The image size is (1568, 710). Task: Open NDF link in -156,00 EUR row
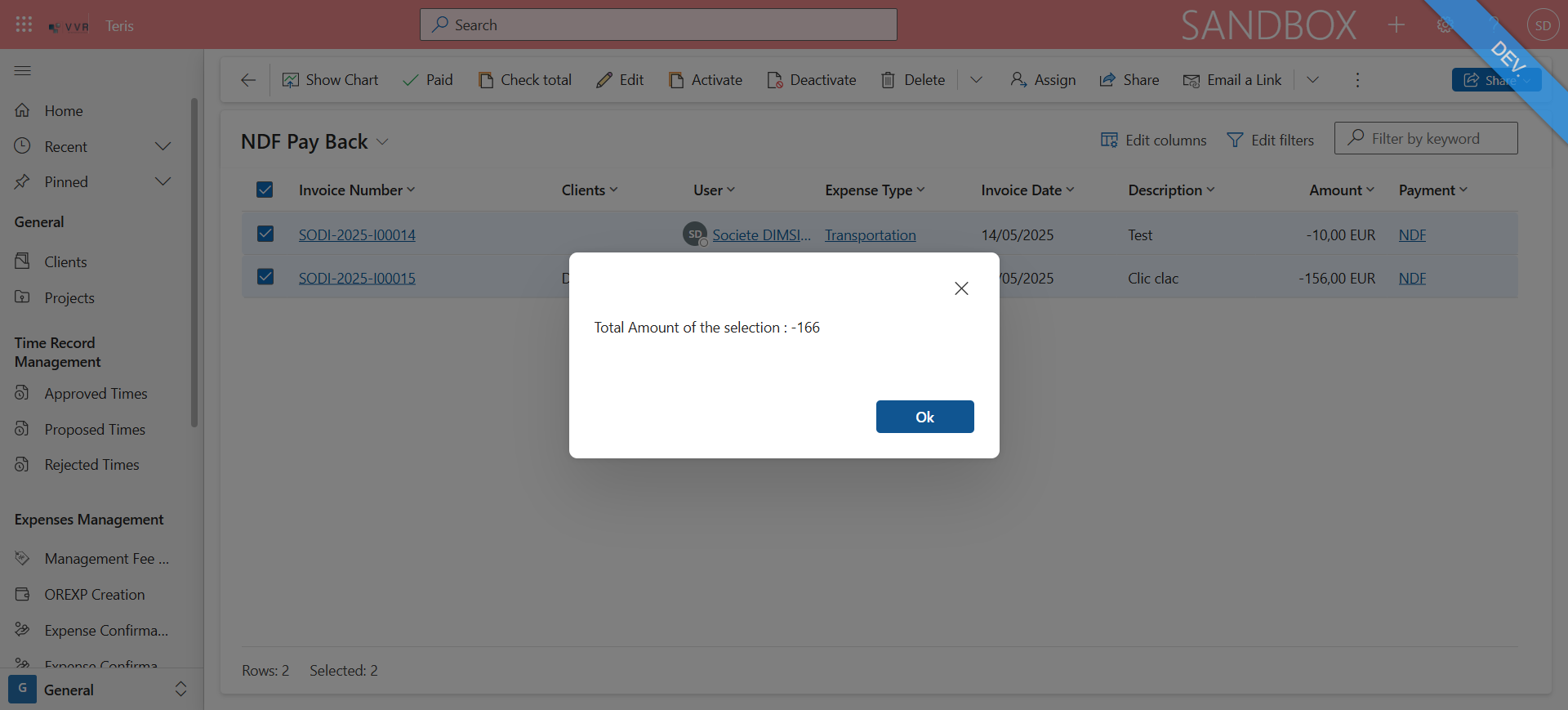1412,279
